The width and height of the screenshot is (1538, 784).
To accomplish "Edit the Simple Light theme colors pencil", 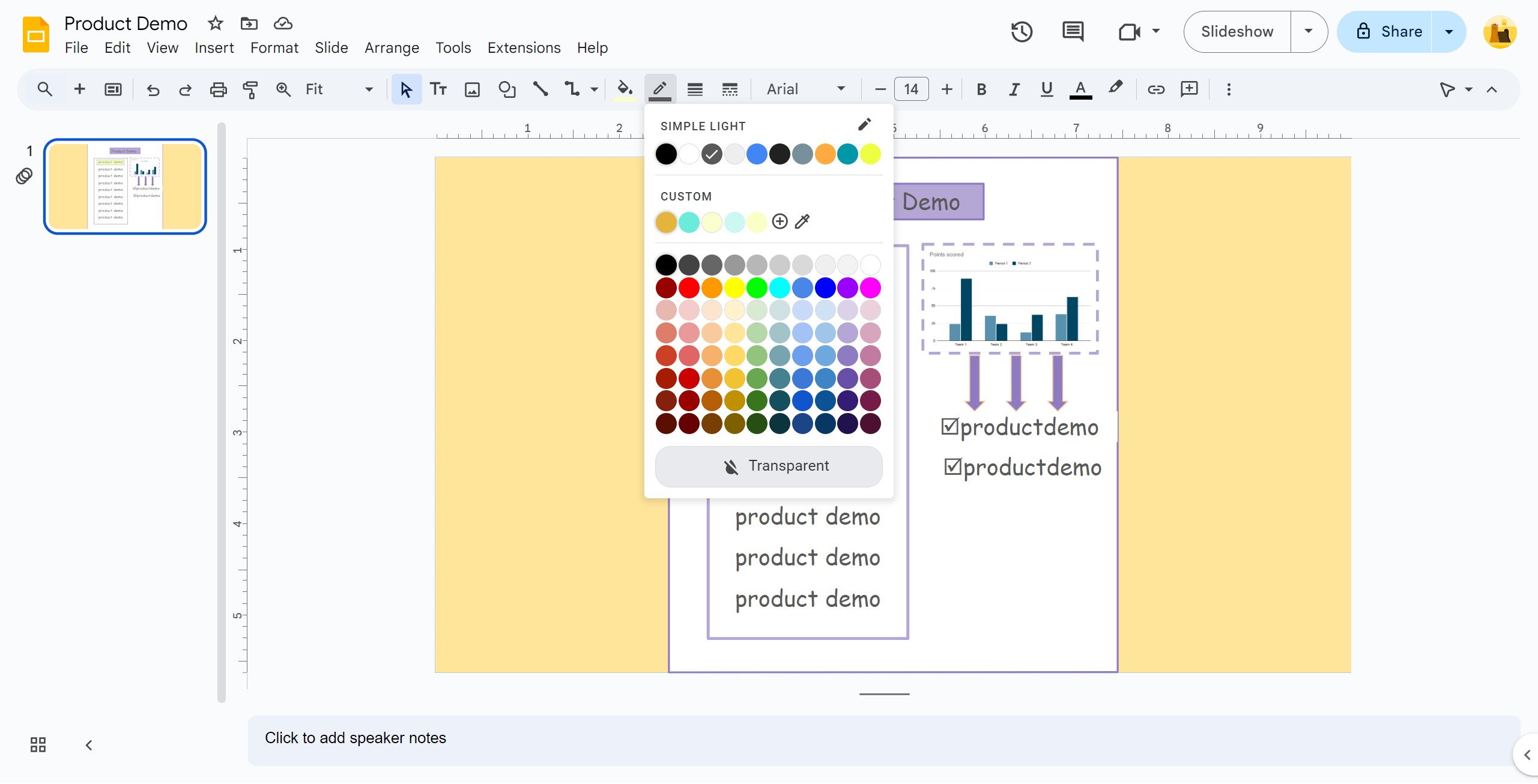I will click(864, 124).
